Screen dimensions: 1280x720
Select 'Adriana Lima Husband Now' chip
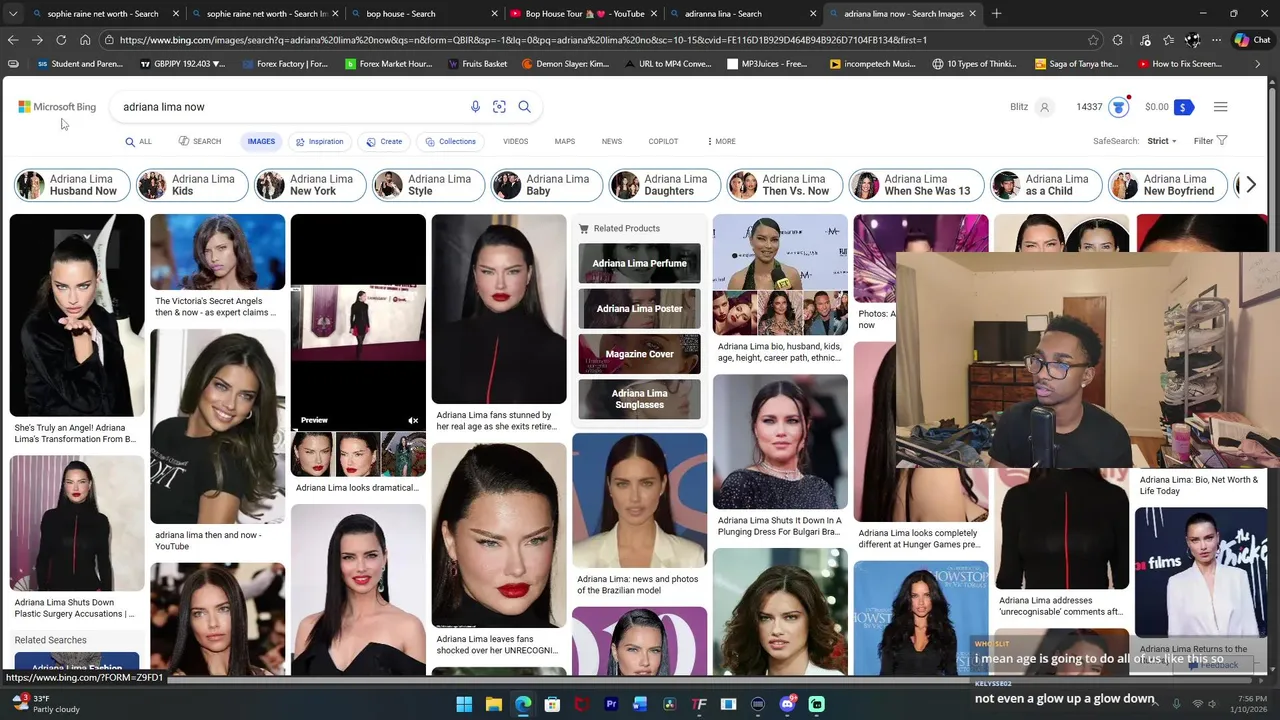pos(72,185)
